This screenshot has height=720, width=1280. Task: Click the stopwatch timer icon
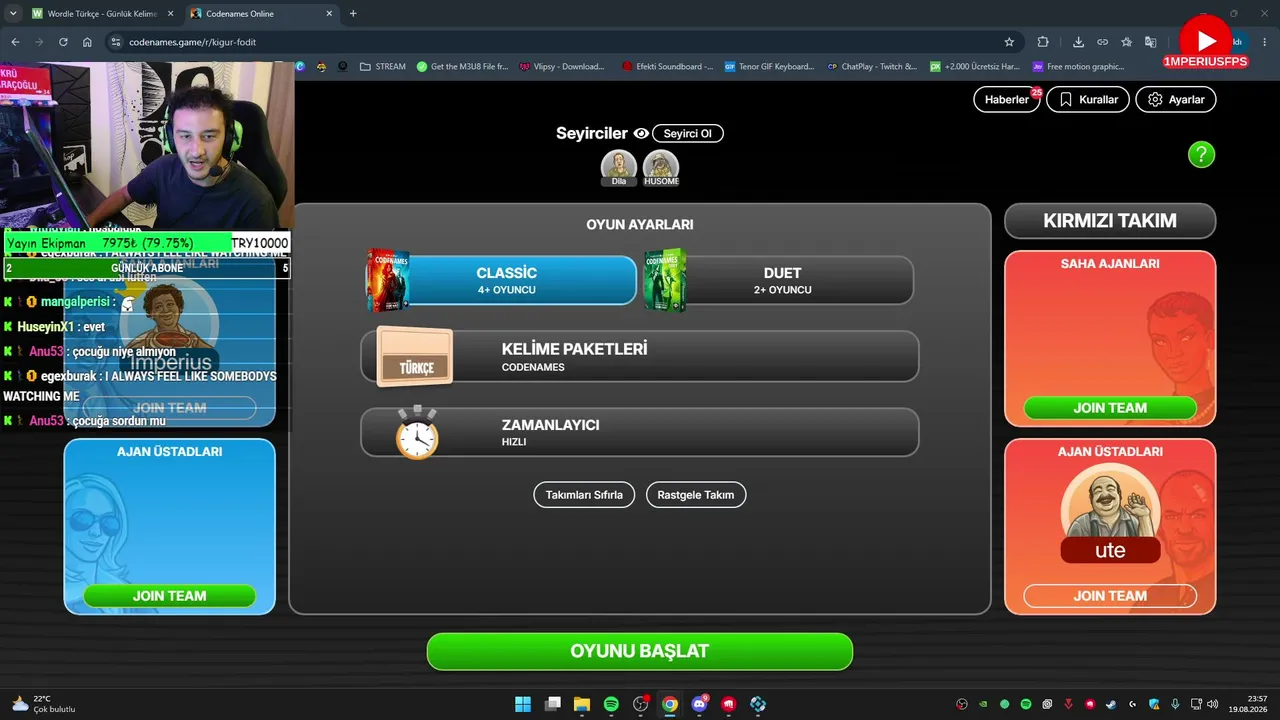point(417,433)
